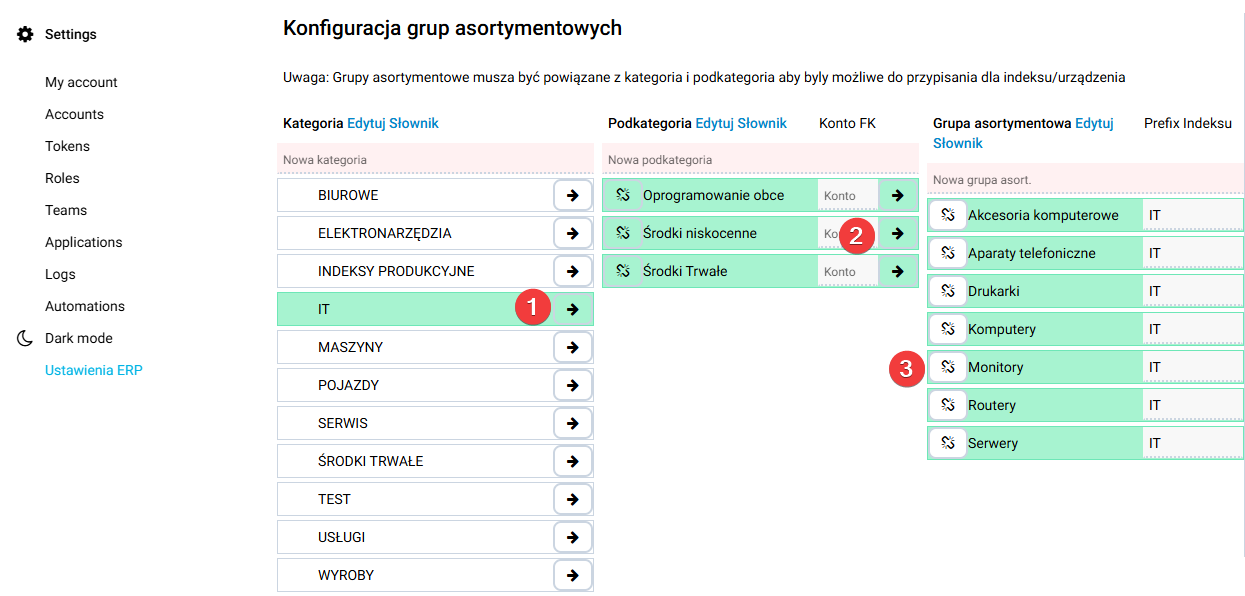
Task: Click unlink icon next to Środki Trwałe
Action: (x=623, y=271)
